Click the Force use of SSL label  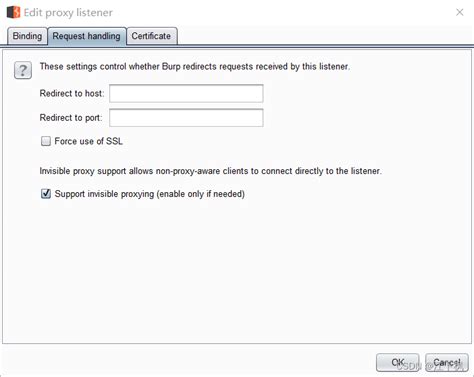tap(89, 141)
